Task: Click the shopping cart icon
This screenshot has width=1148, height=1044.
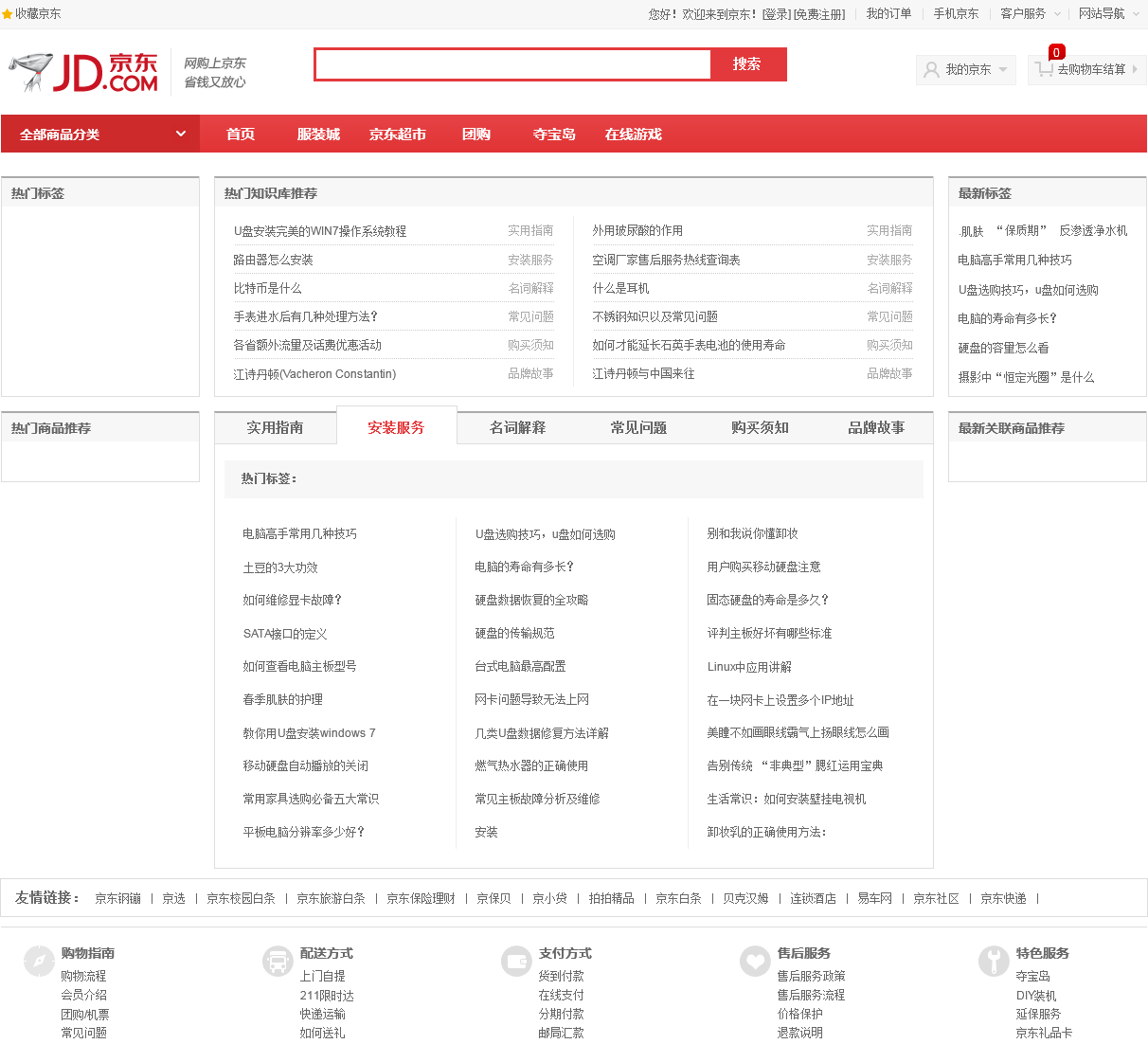Action: coord(1044,69)
